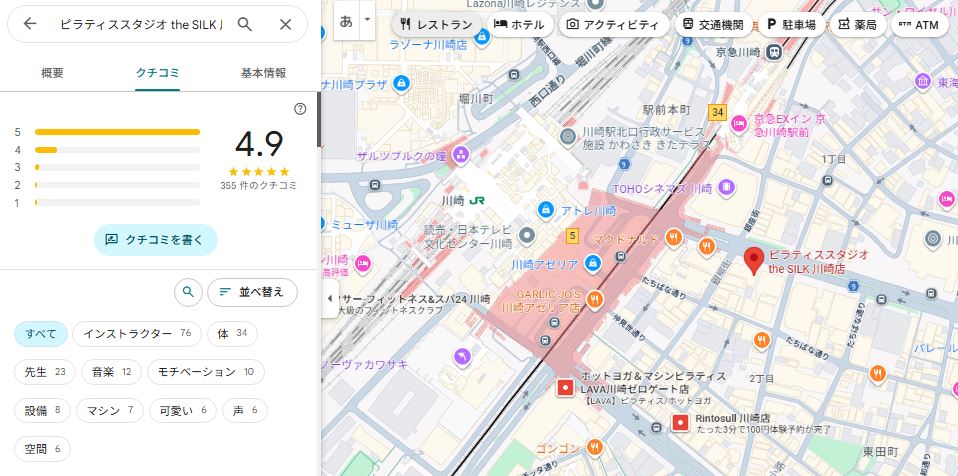
Task: Click the レストラン category button
Action: [x=435, y=24]
